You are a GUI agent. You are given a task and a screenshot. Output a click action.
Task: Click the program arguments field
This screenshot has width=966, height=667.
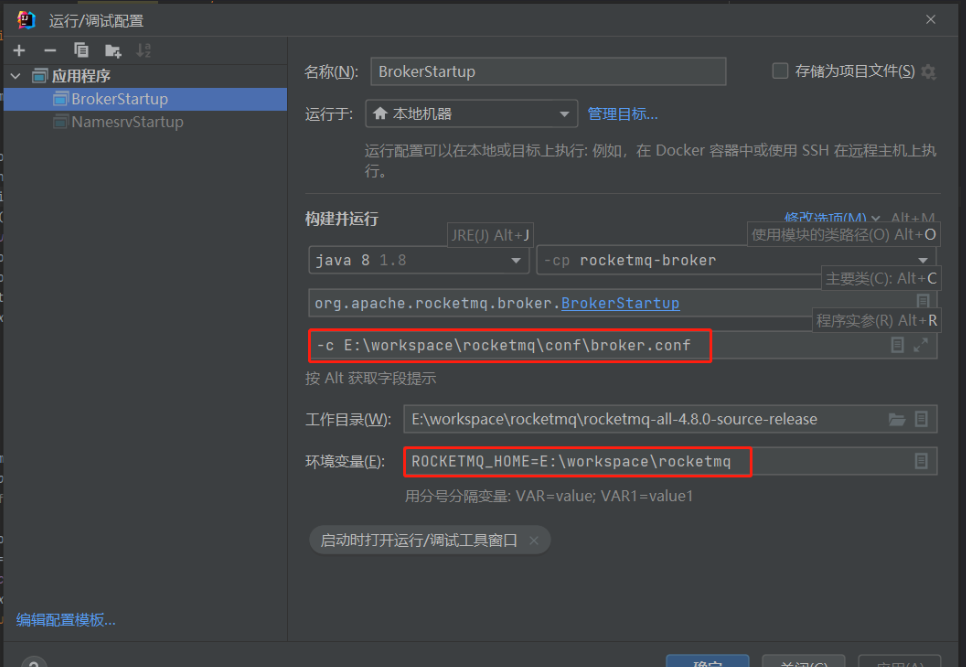[x=622, y=346]
